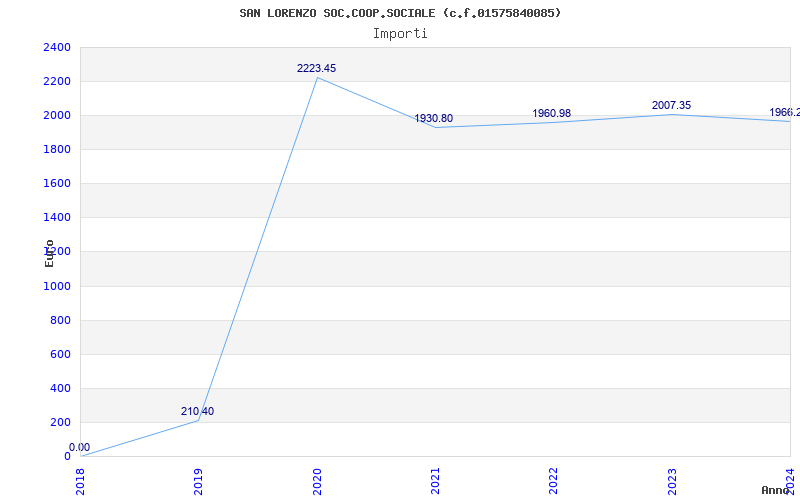Click the 2018 x-axis year label
Image resolution: width=800 pixels, height=500 pixels.
[x=80, y=482]
